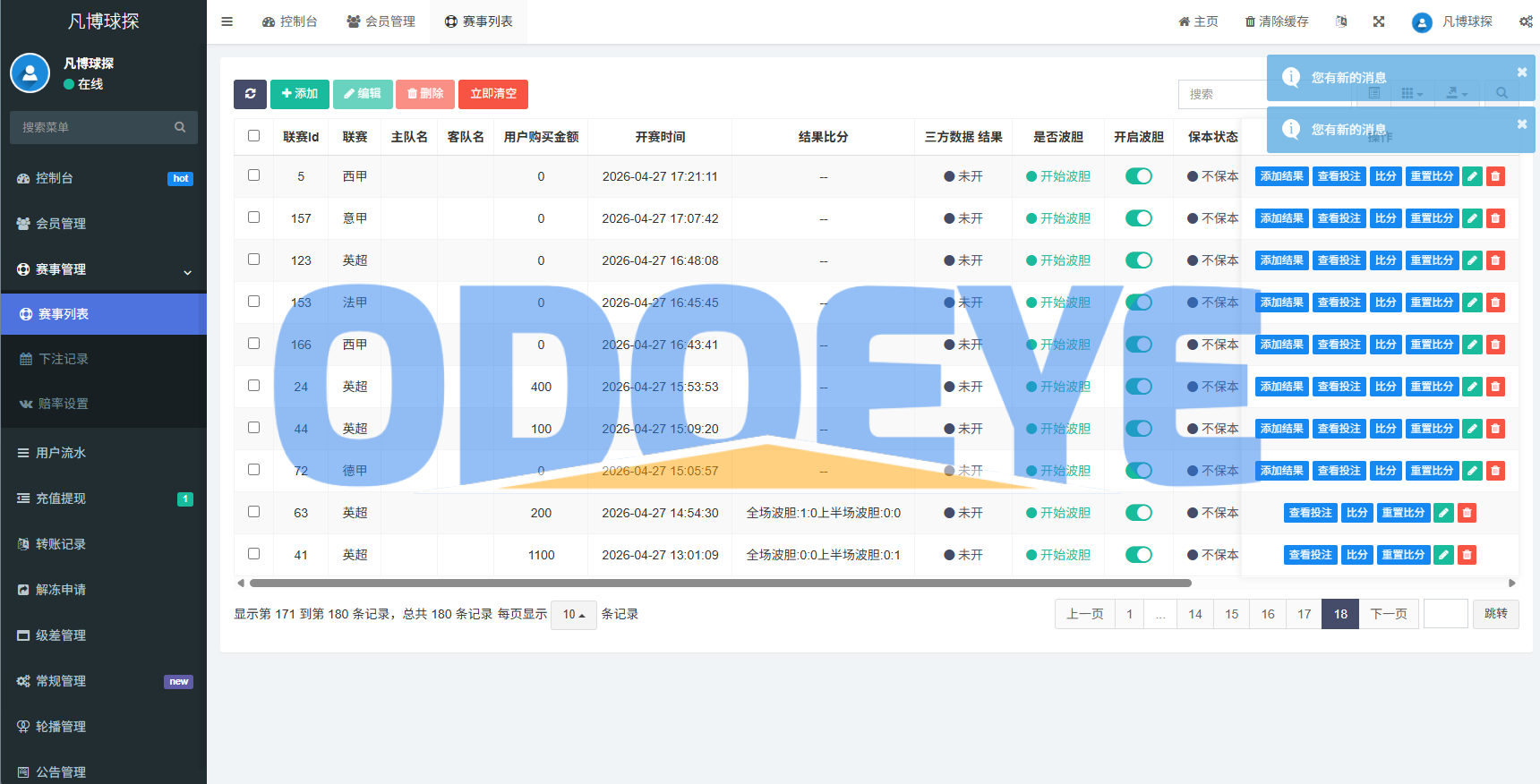Click the red 立即清空 button
The image size is (1540, 784).
click(493, 94)
